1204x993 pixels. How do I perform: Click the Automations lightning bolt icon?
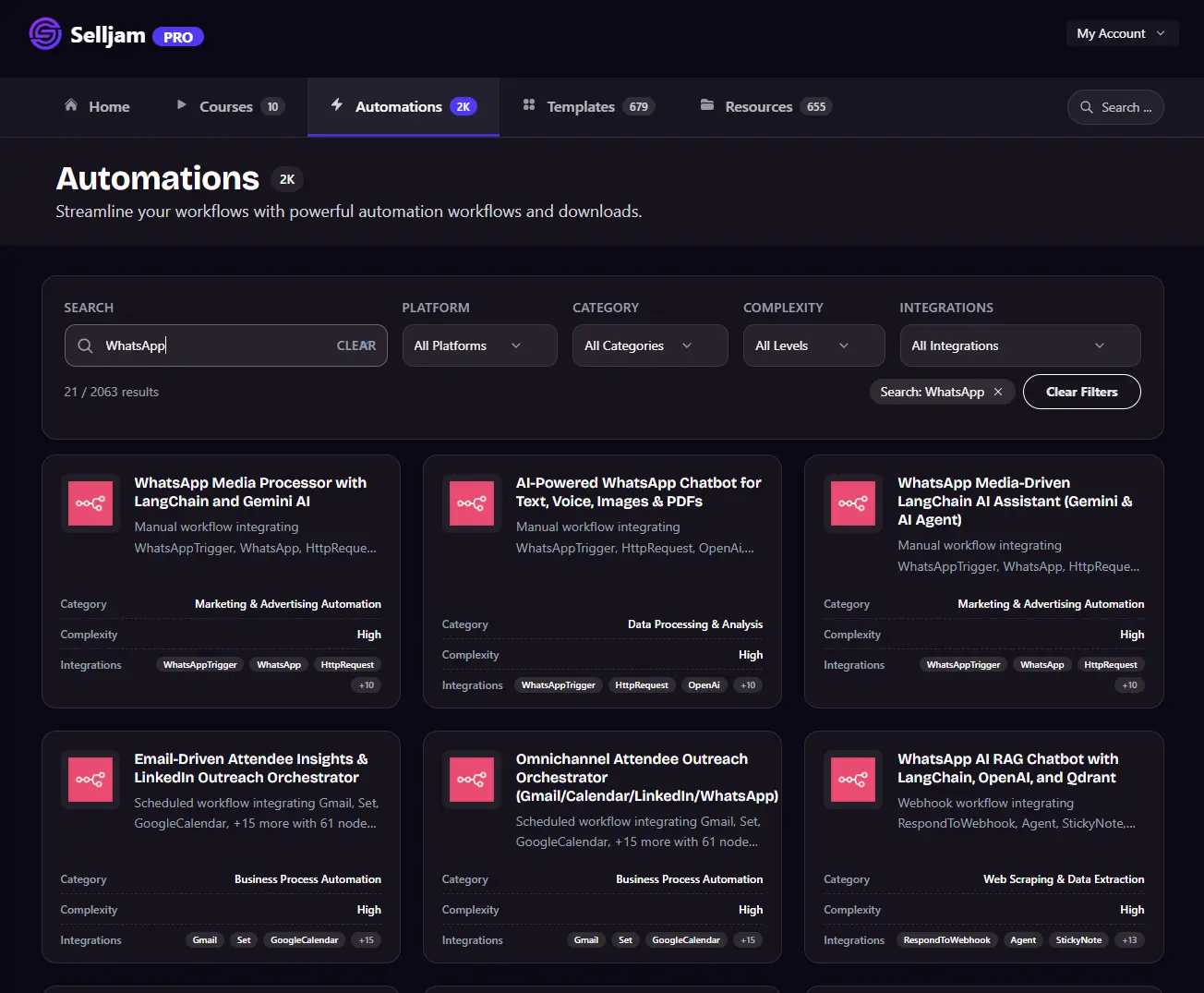pyautogui.click(x=337, y=105)
